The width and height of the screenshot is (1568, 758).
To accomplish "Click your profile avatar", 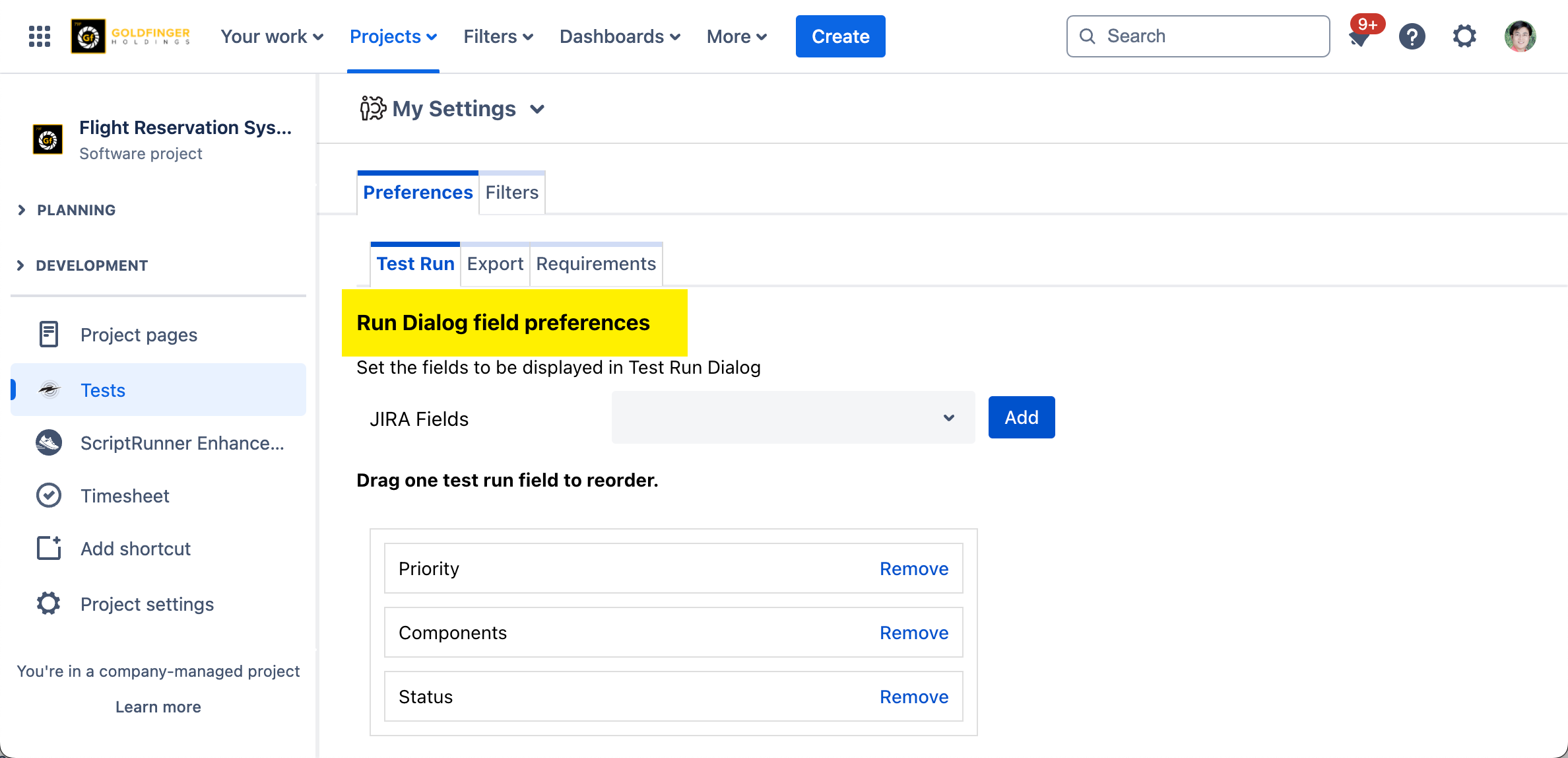I will pyautogui.click(x=1520, y=36).
